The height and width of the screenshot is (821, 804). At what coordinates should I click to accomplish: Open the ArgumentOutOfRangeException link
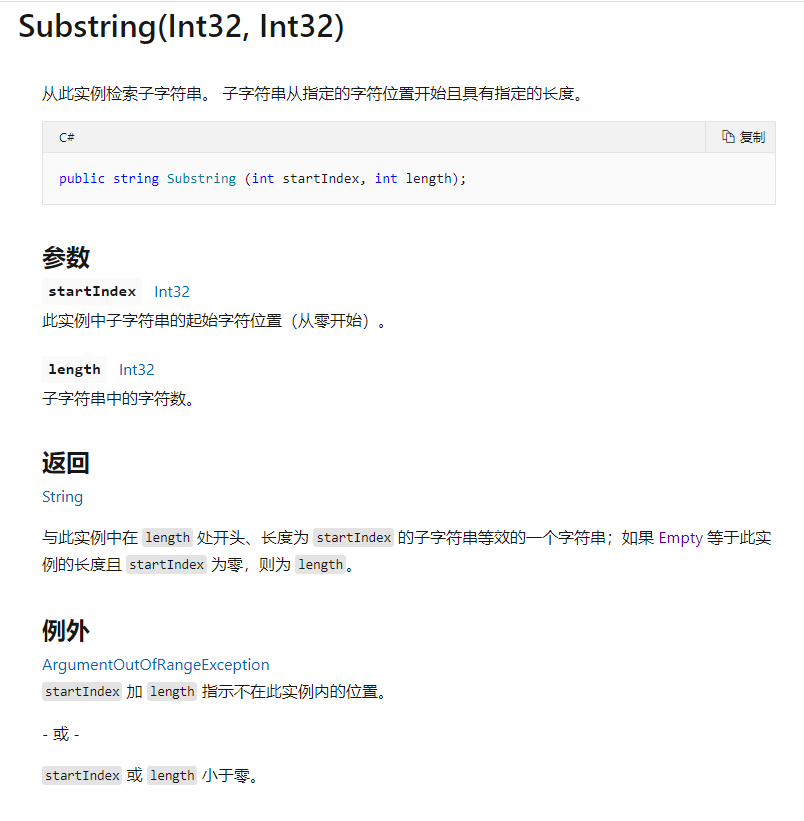coord(155,664)
